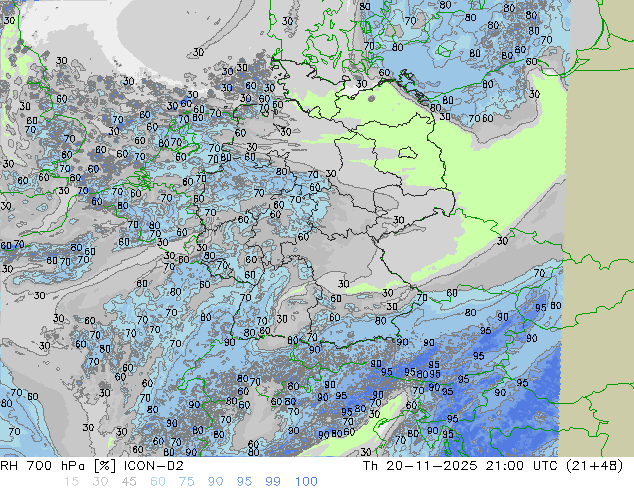Screen dimensions: 634x490
Task: Select the bottom legend value 99
Action: coord(273,482)
